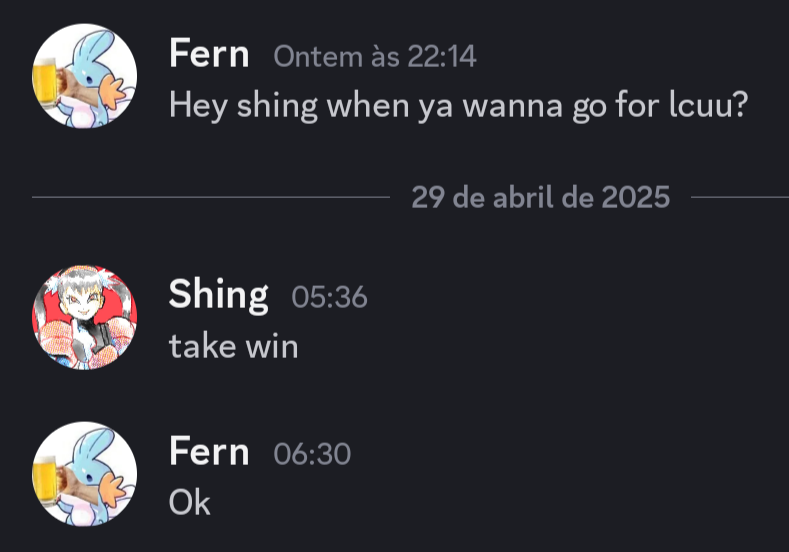Open Fern's avatar beside the Ok message
Screen dimensions: 789x552
(x=85, y=474)
